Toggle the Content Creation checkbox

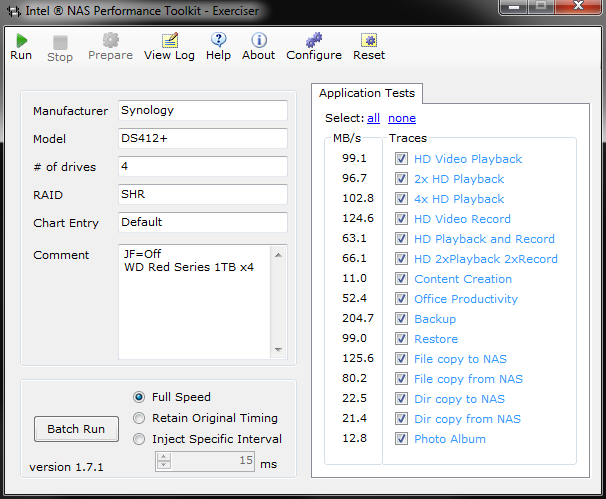click(401, 279)
